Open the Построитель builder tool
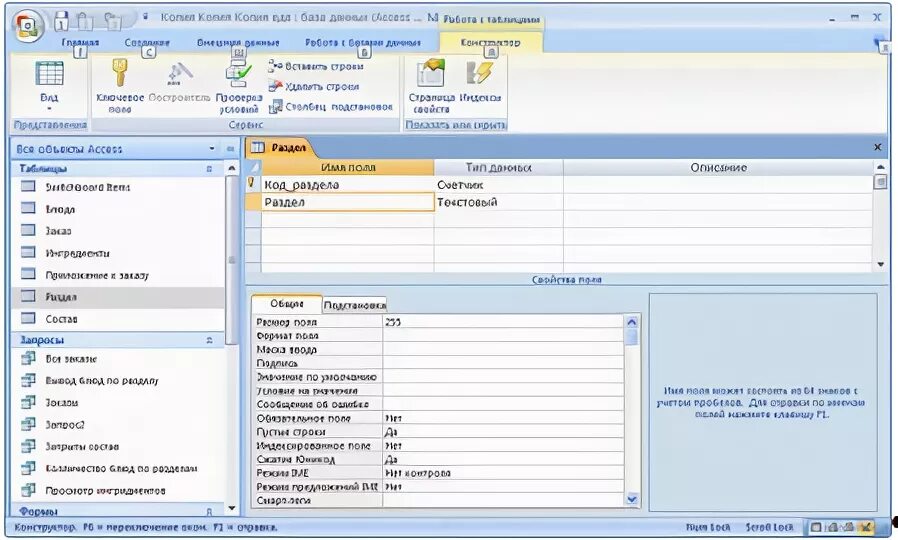This screenshot has width=898, height=540. click(x=179, y=83)
